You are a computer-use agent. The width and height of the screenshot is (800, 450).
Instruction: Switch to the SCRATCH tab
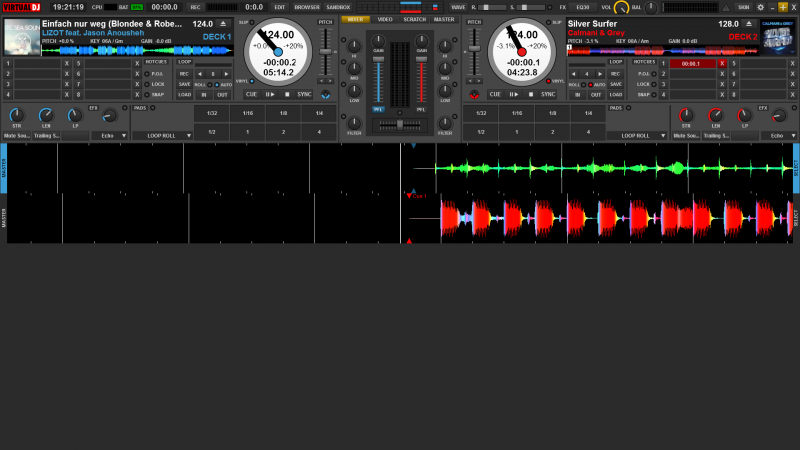(414, 19)
